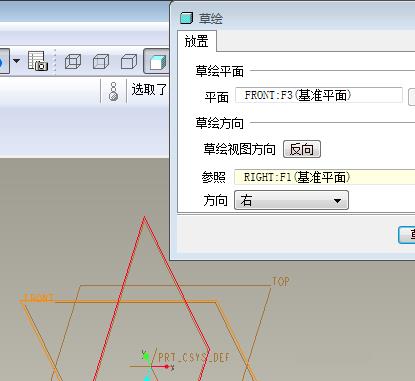
Task: Open the view manager icon
Action: click(38, 61)
